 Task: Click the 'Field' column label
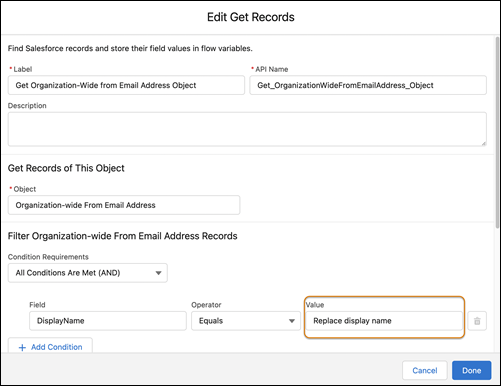37,305
